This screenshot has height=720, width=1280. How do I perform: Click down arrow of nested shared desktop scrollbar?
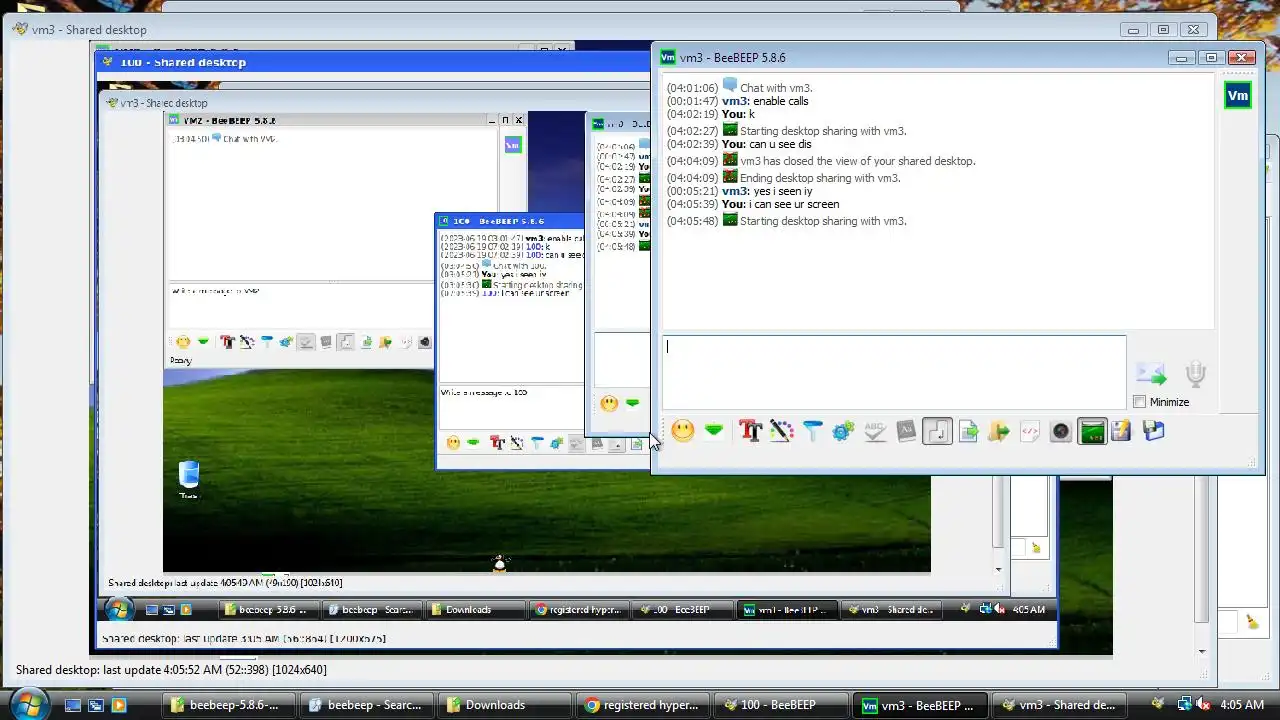pyautogui.click(x=998, y=569)
